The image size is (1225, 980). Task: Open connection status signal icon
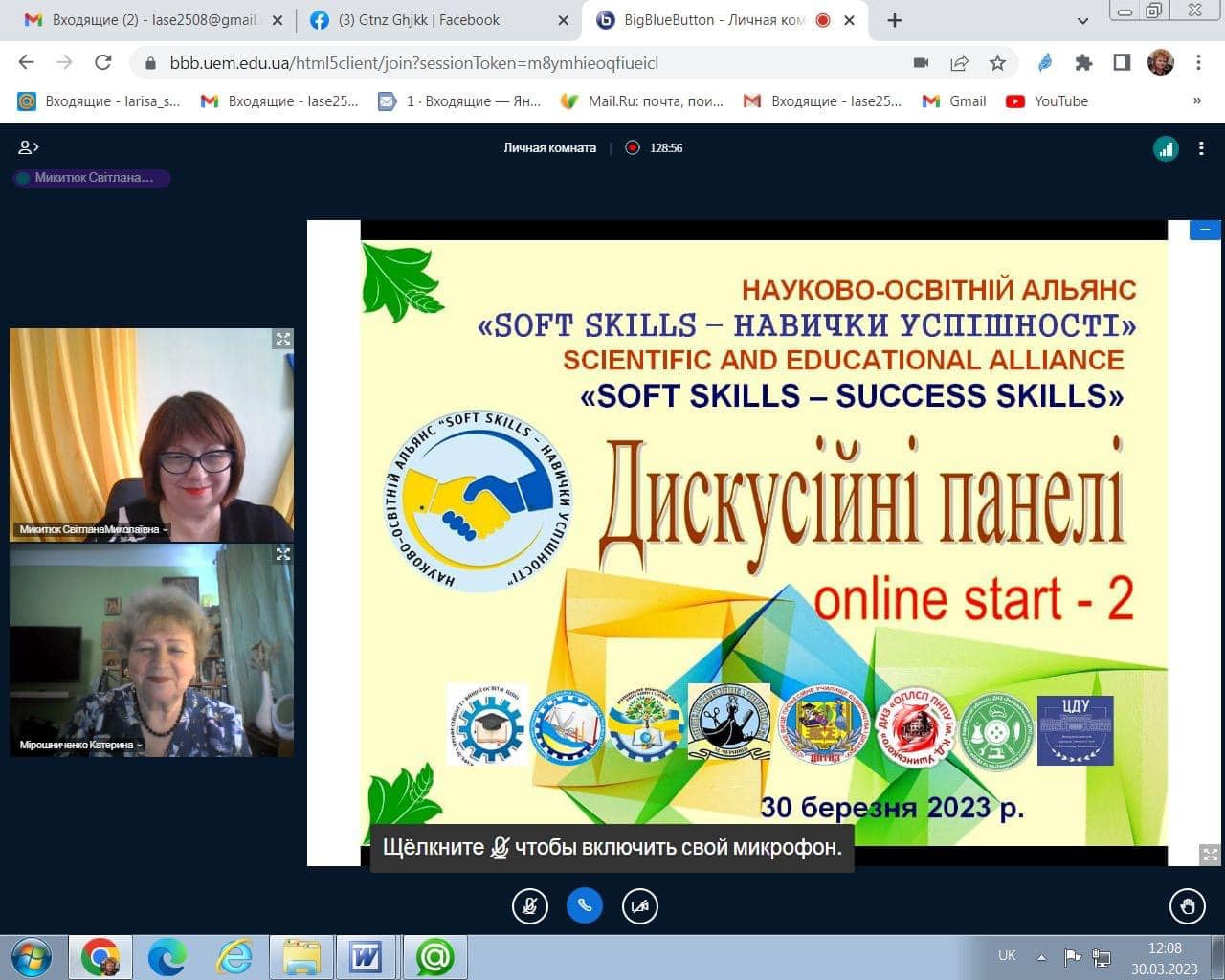point(1166,148)
